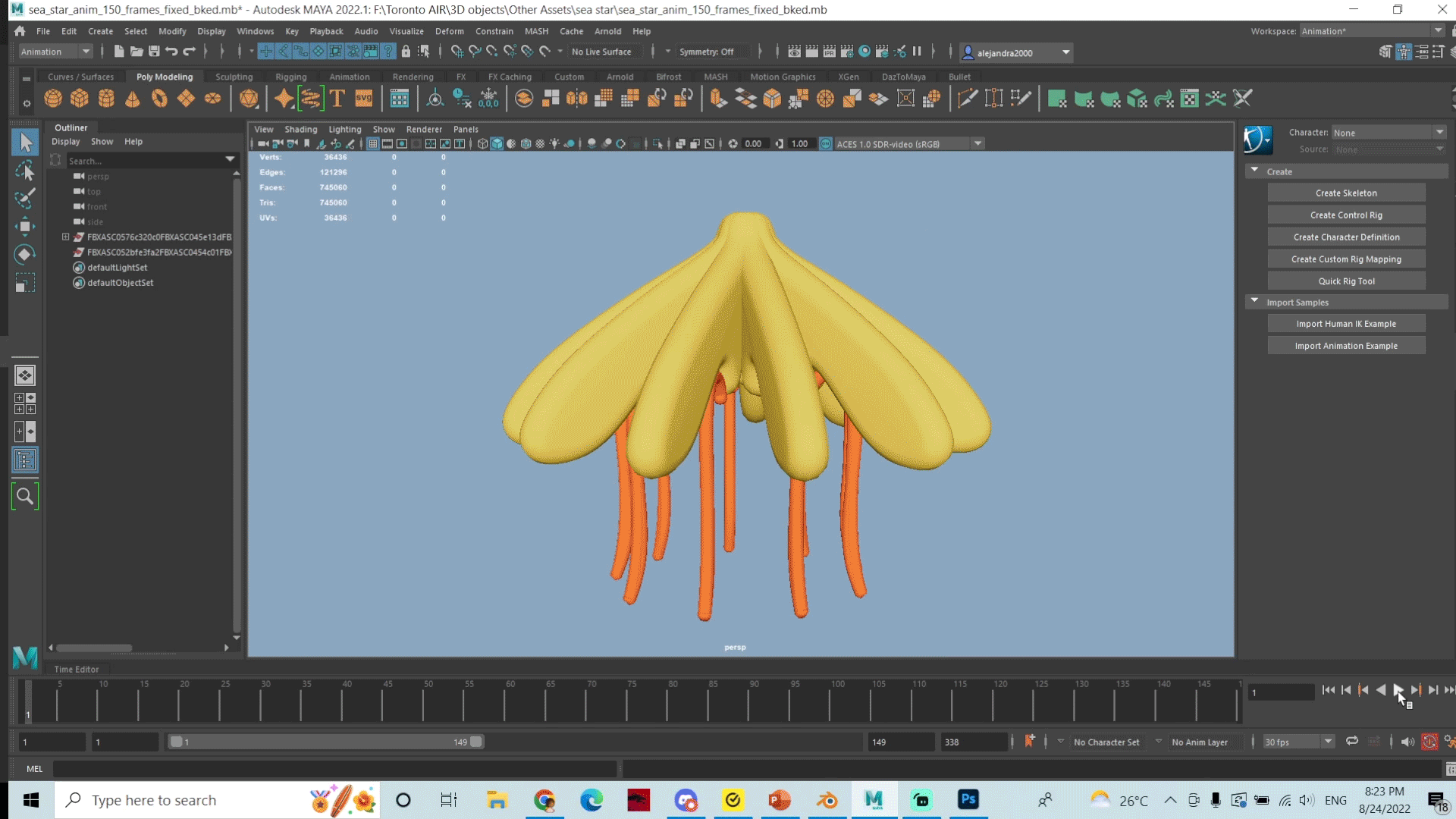
Task: Toggle the timeline audio speaker
Action: click(1407, 742)
